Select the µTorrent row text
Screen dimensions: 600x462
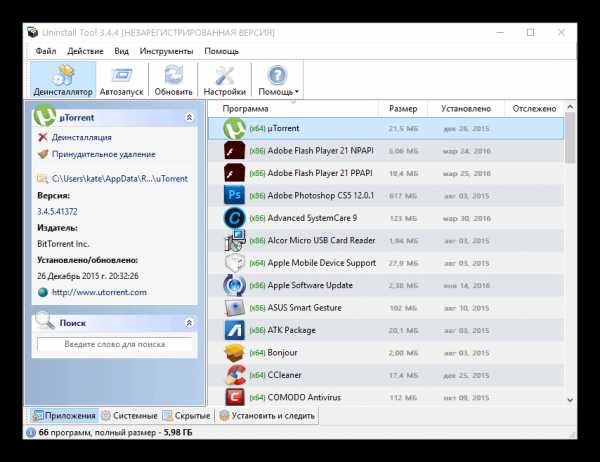click(283, 129)
